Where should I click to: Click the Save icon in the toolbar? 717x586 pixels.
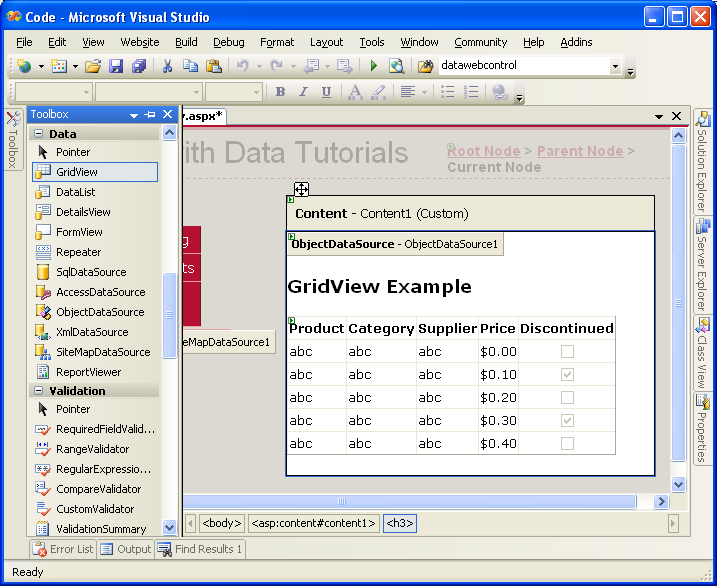point(116,66)
